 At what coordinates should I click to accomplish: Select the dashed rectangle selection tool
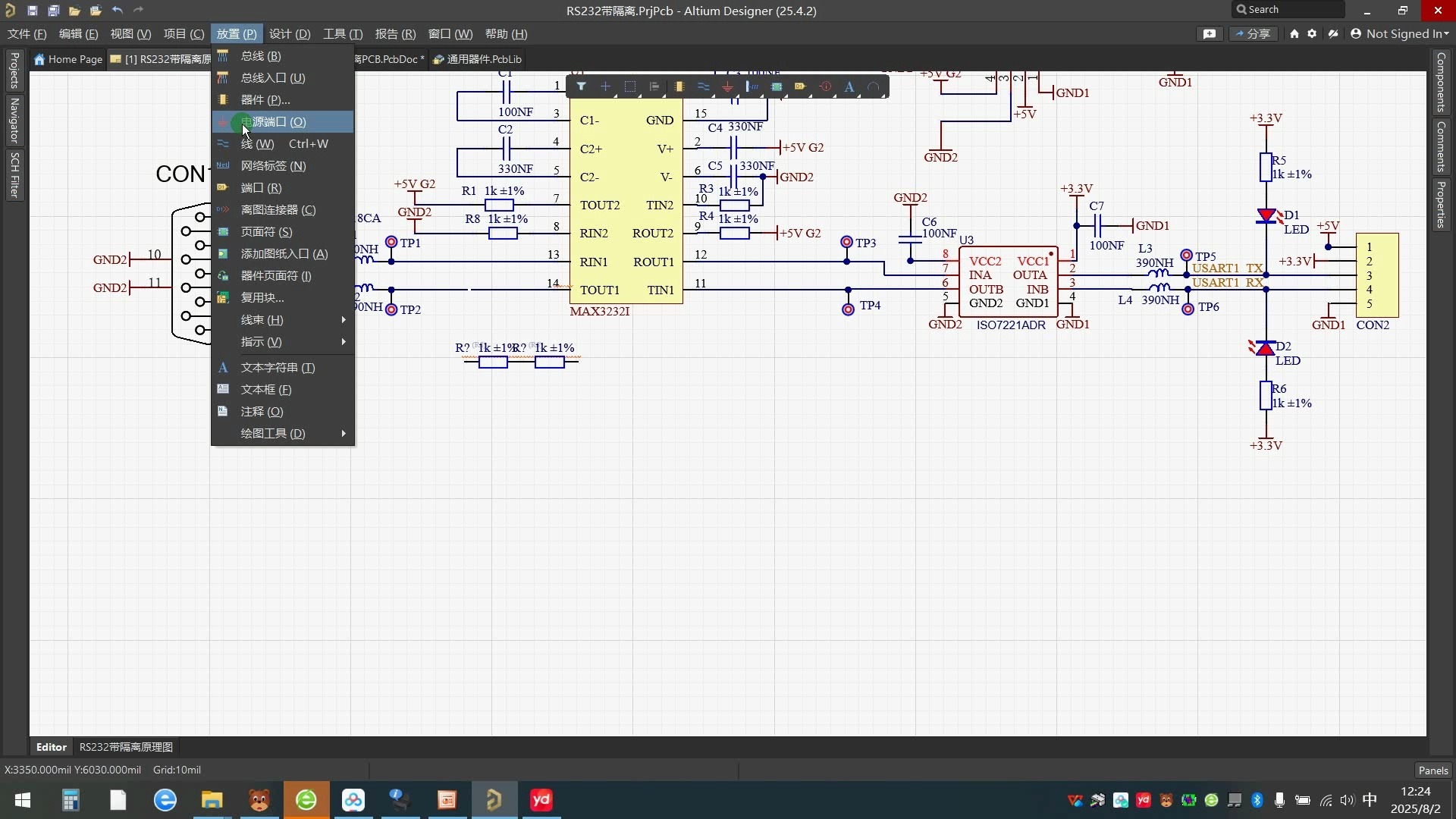click(x=629, y=86)
